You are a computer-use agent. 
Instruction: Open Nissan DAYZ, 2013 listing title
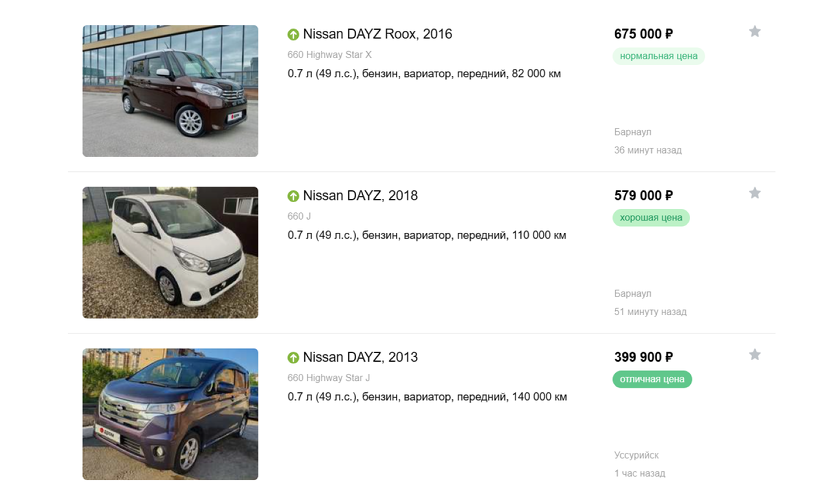pyautogui.click(x=360, y=358)
